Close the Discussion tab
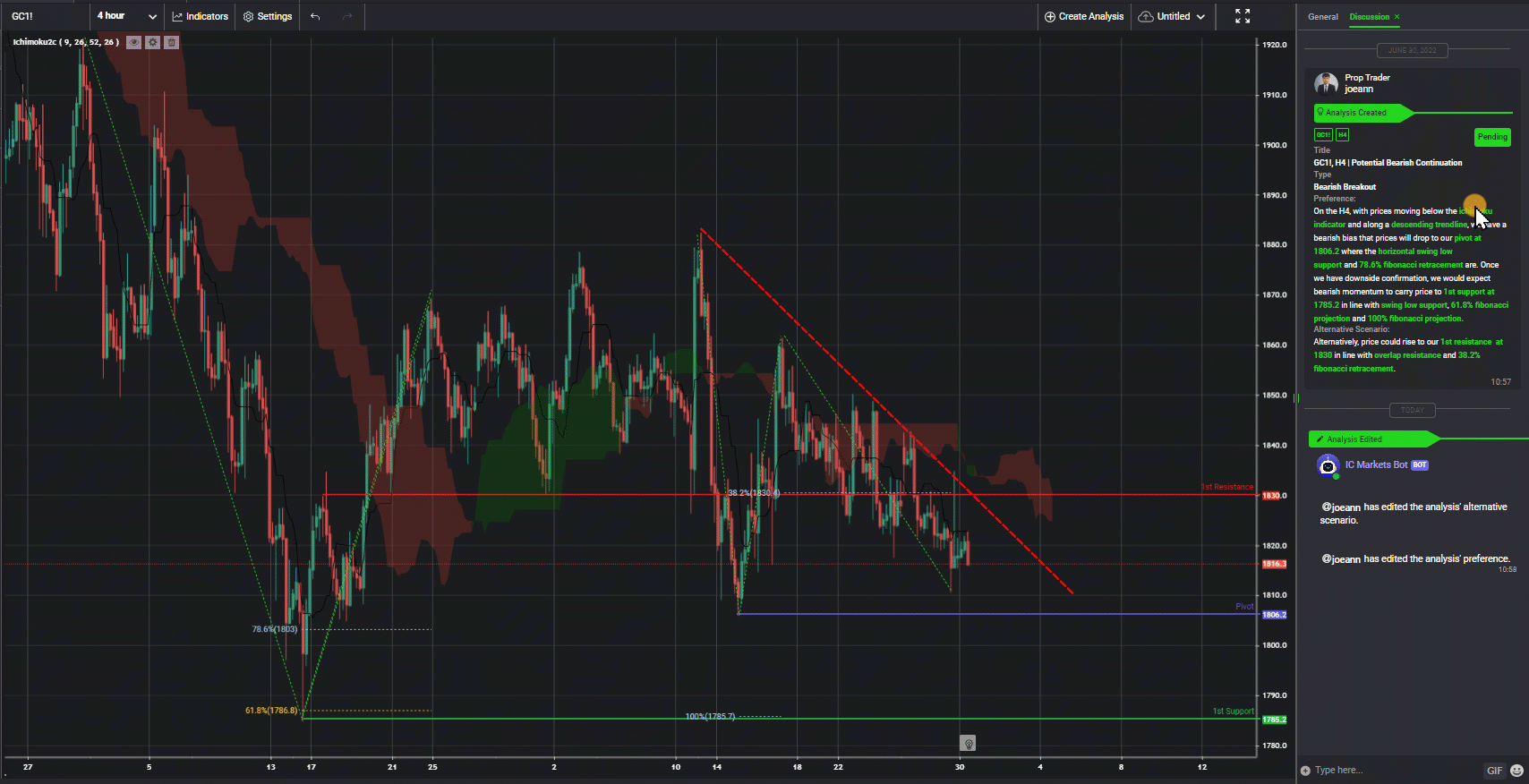Screen dimensions: 1529x784 pyautogui.click(x=1397, y=17)
